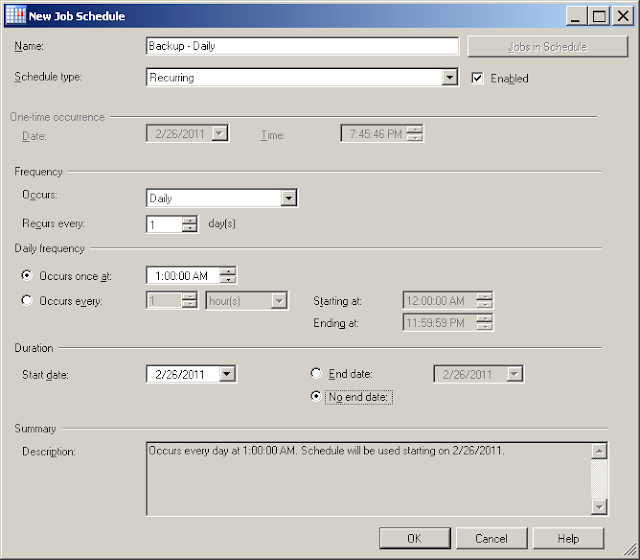Open the Start date calendar dropdown

pyautogui.click(x=227, y=373)
